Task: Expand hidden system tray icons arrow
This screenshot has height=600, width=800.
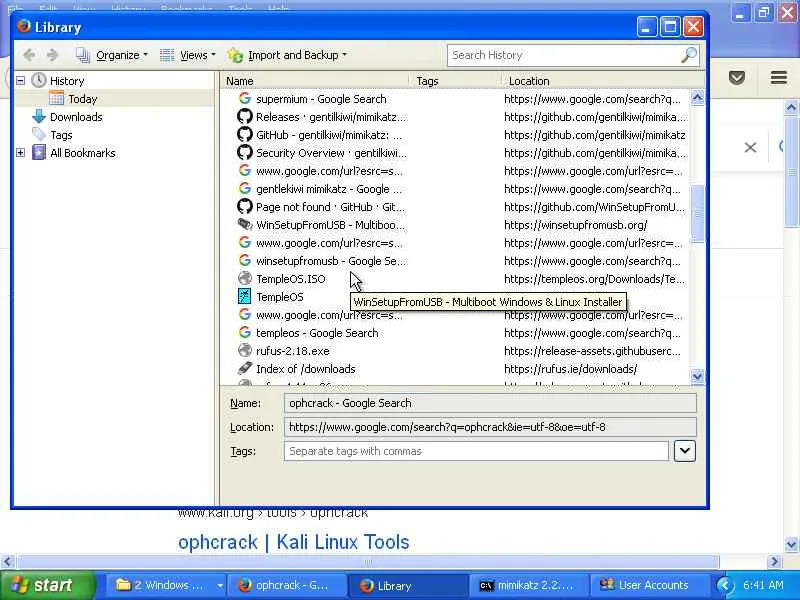Action: coord(724,586)
